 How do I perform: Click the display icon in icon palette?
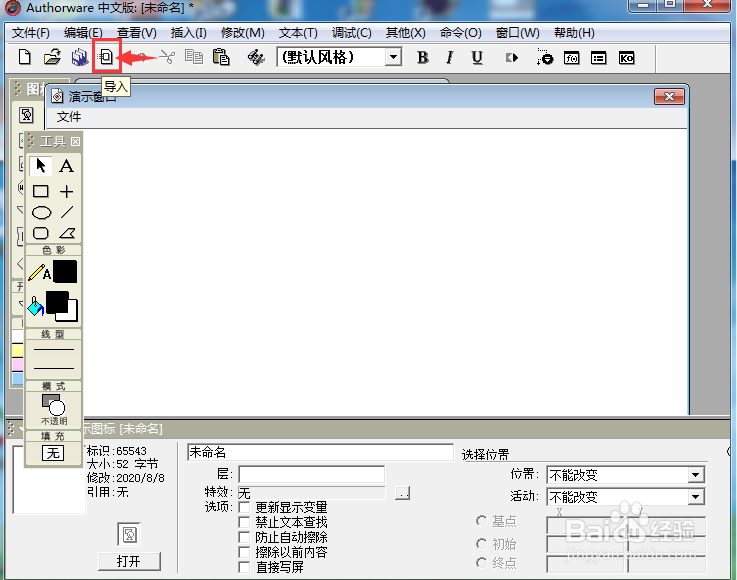click(26, 115)
